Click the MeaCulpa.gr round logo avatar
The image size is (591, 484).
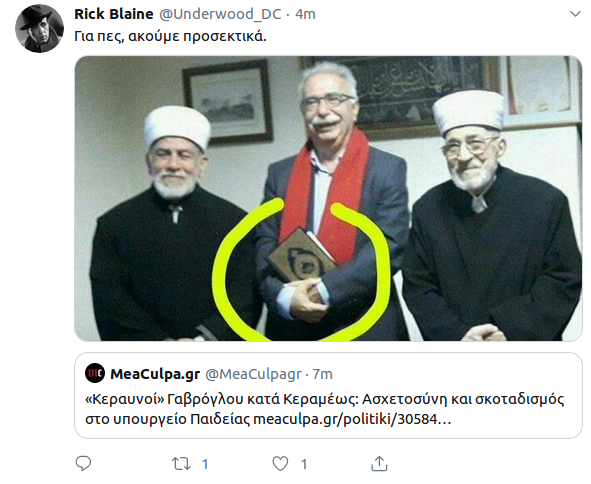pyautogui.click(x=95, y=373)
